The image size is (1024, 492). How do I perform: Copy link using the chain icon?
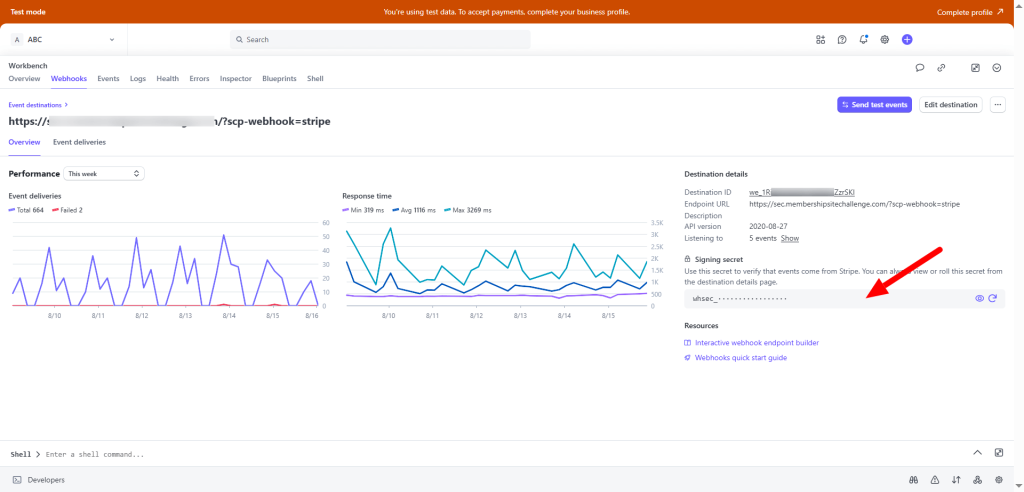941,68
